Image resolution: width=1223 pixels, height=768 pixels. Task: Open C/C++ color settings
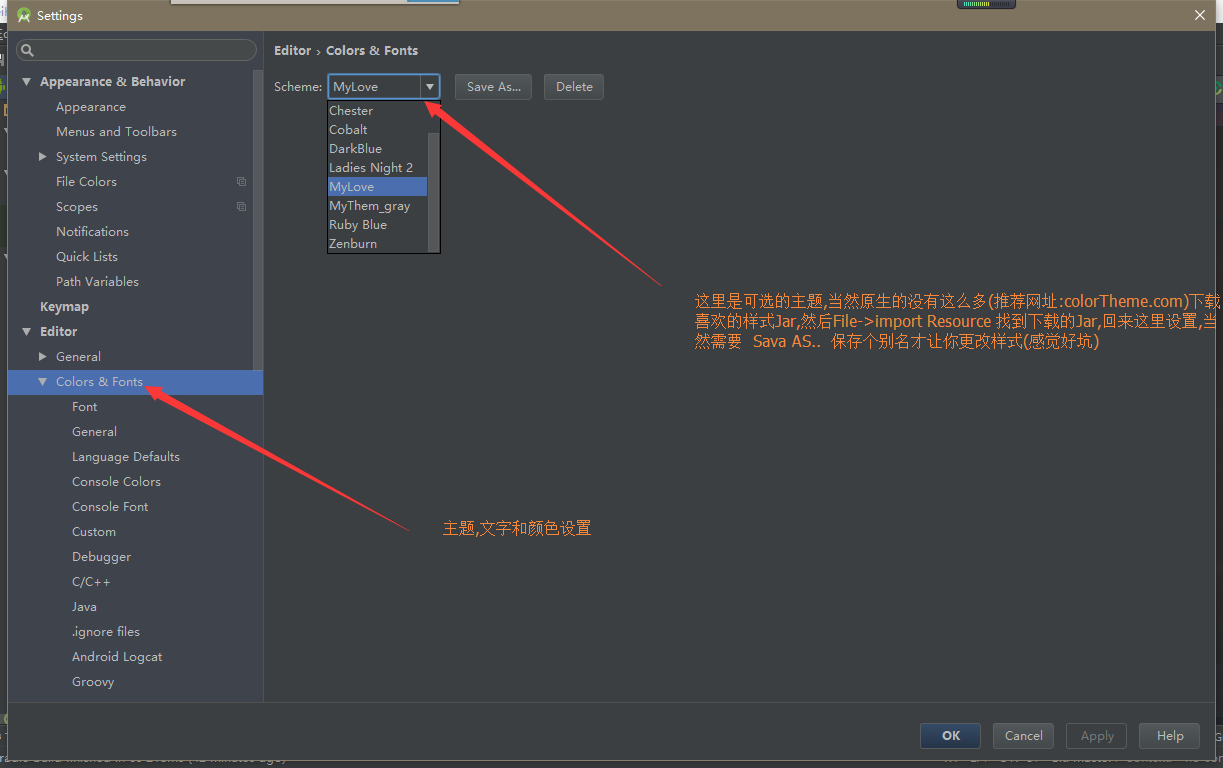[91, 582]
